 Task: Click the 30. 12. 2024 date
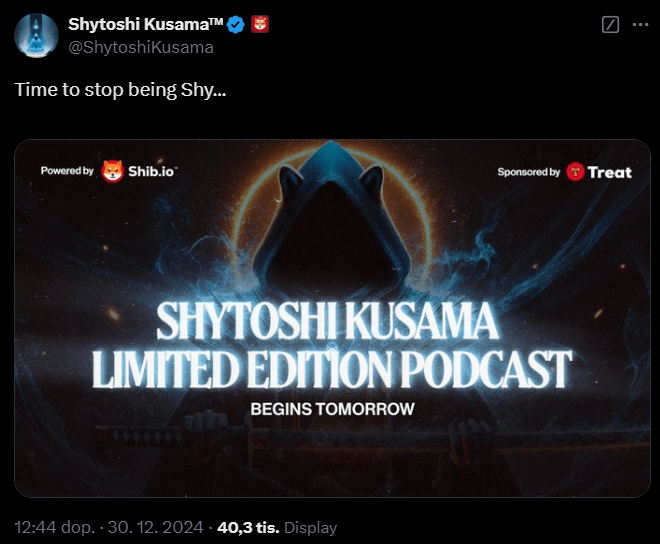pyautogui.click(x=155, y=527)
